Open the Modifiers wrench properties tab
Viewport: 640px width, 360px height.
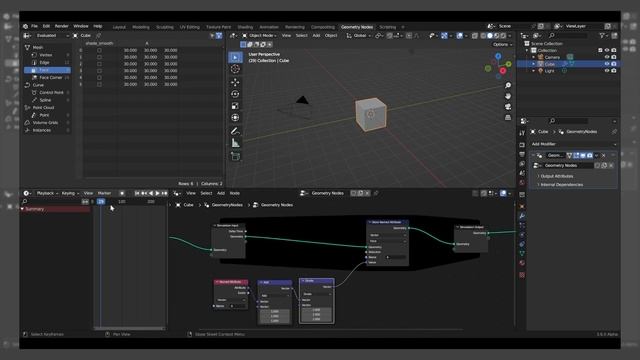coord(522,216)
